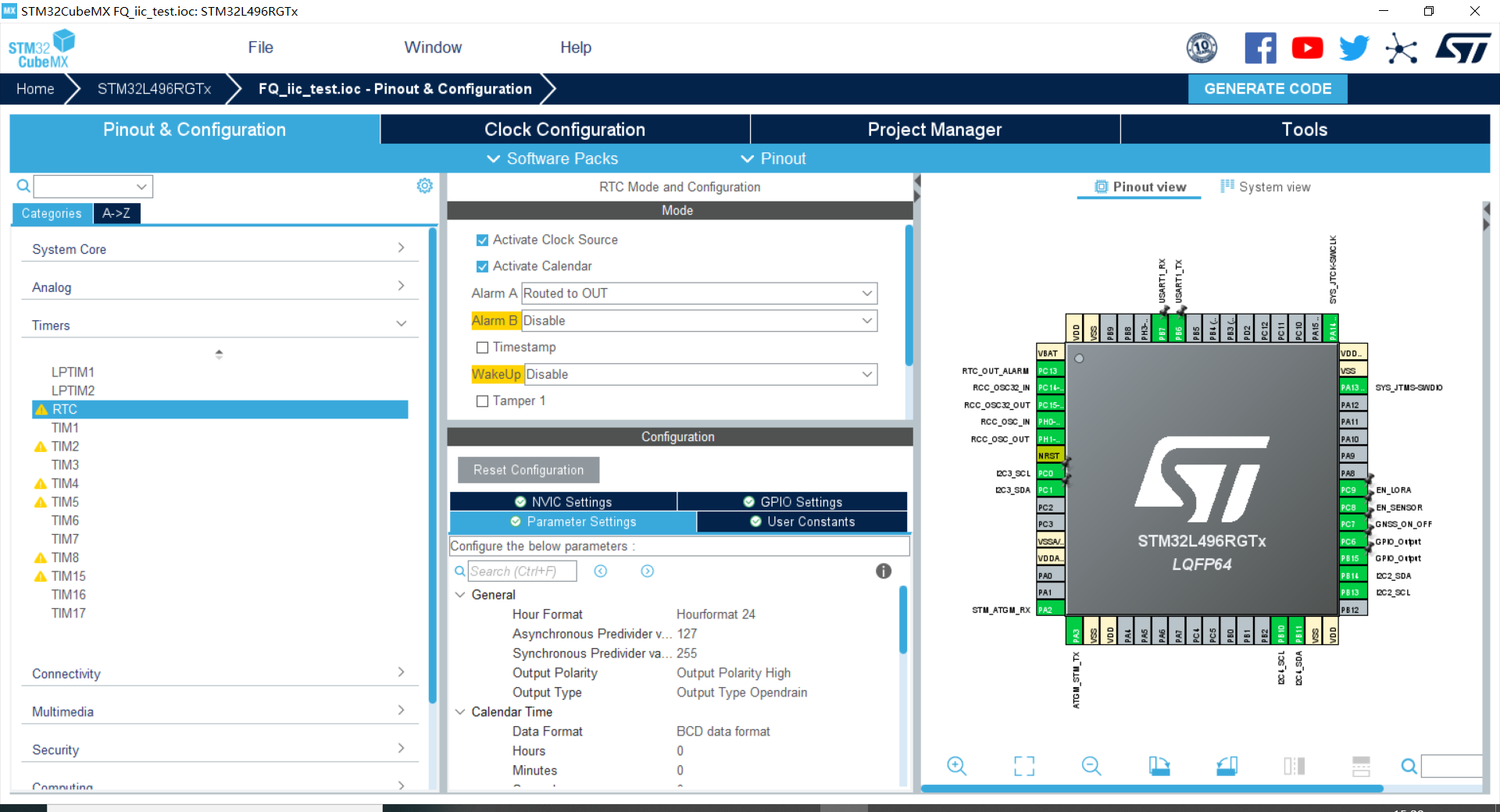Click the PC9 EN_LORA pin
This screenshot has width=1500, height=812.
(x=1352, y=490)
